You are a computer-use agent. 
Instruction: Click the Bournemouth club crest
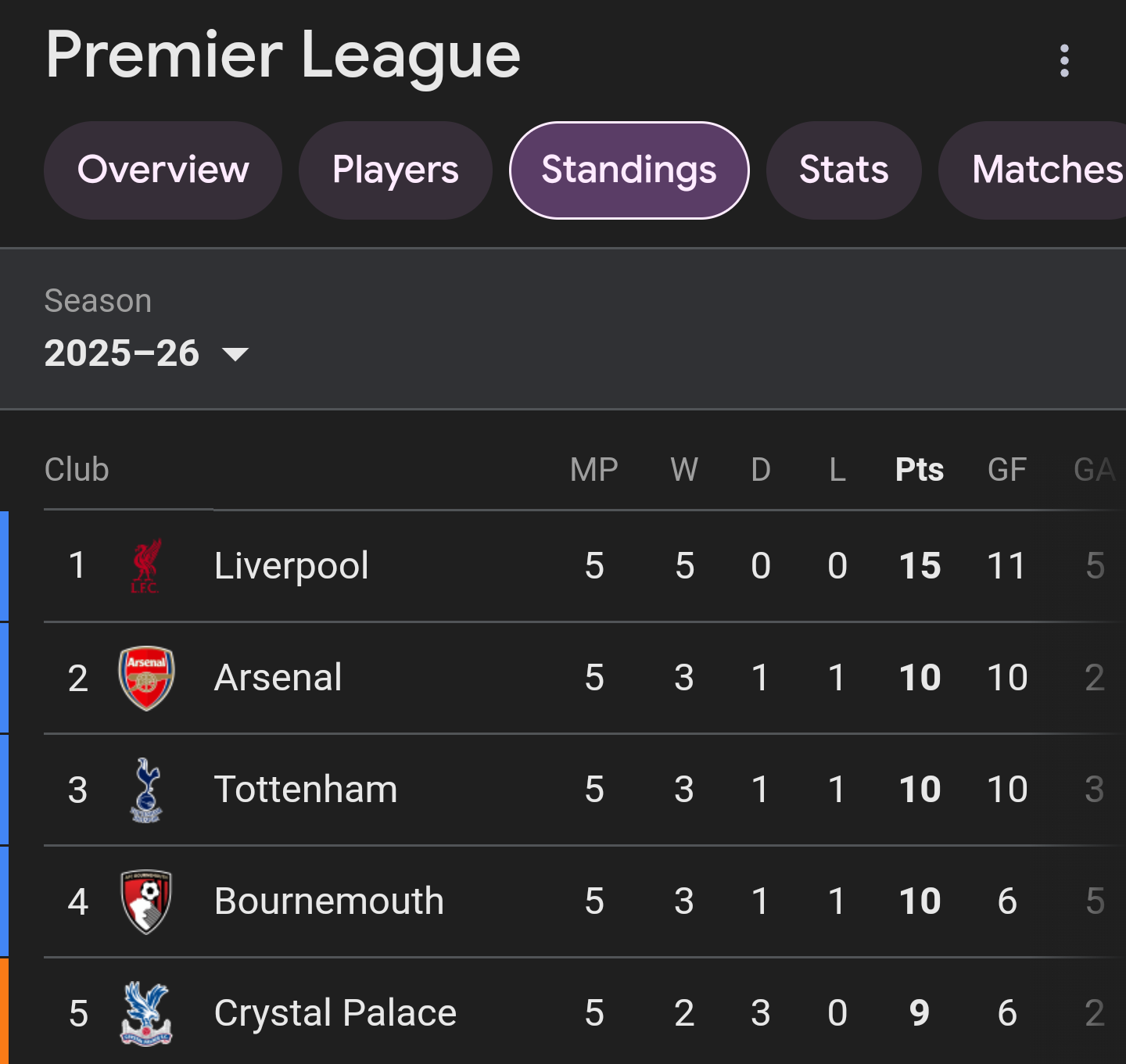click(146, 901)
